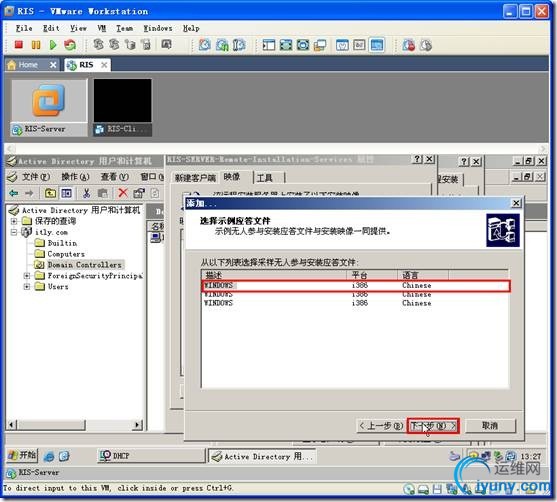Open the VMware Edit menu
This screenshot has height=502, width=557.
pos(51,28)
